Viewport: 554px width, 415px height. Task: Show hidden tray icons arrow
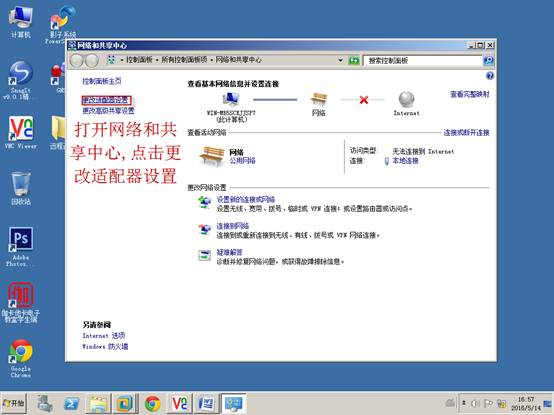[x=464, y=403]
